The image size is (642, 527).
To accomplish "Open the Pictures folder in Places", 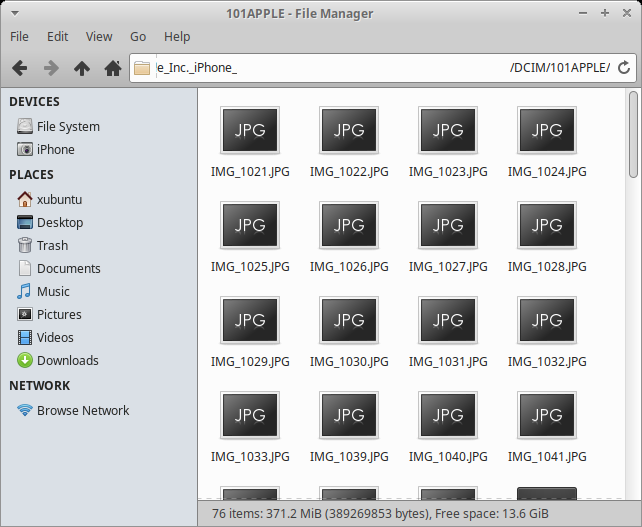I will coord(58,314).
